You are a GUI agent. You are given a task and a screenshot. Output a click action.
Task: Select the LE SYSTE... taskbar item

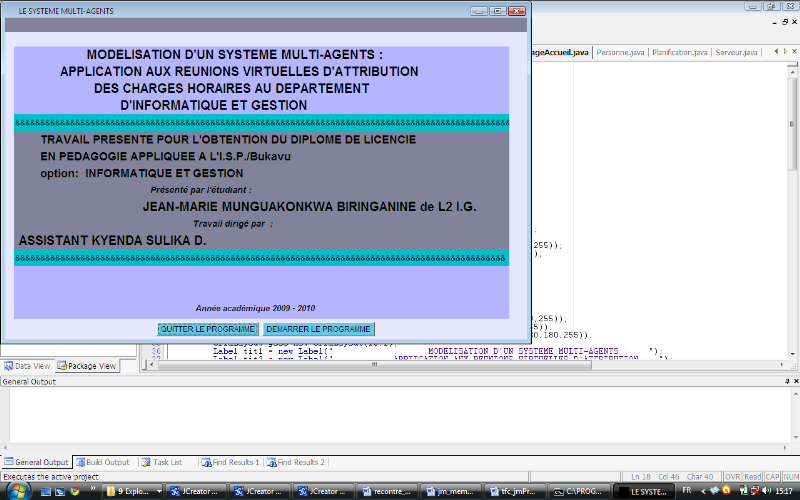(642, 492)
